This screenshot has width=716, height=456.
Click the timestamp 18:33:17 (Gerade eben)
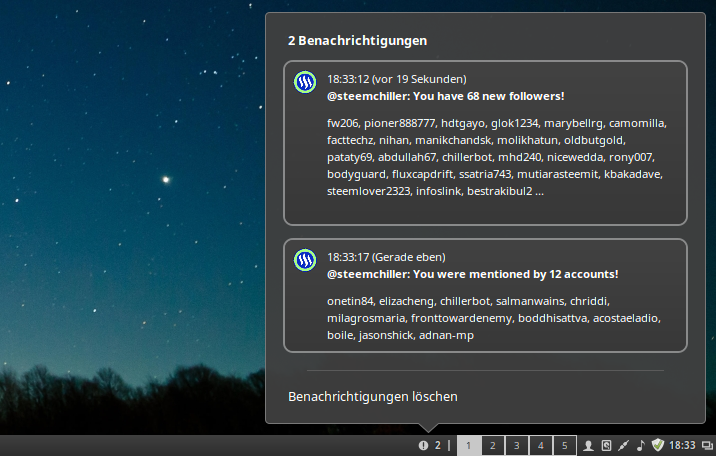tap(386, 257)
